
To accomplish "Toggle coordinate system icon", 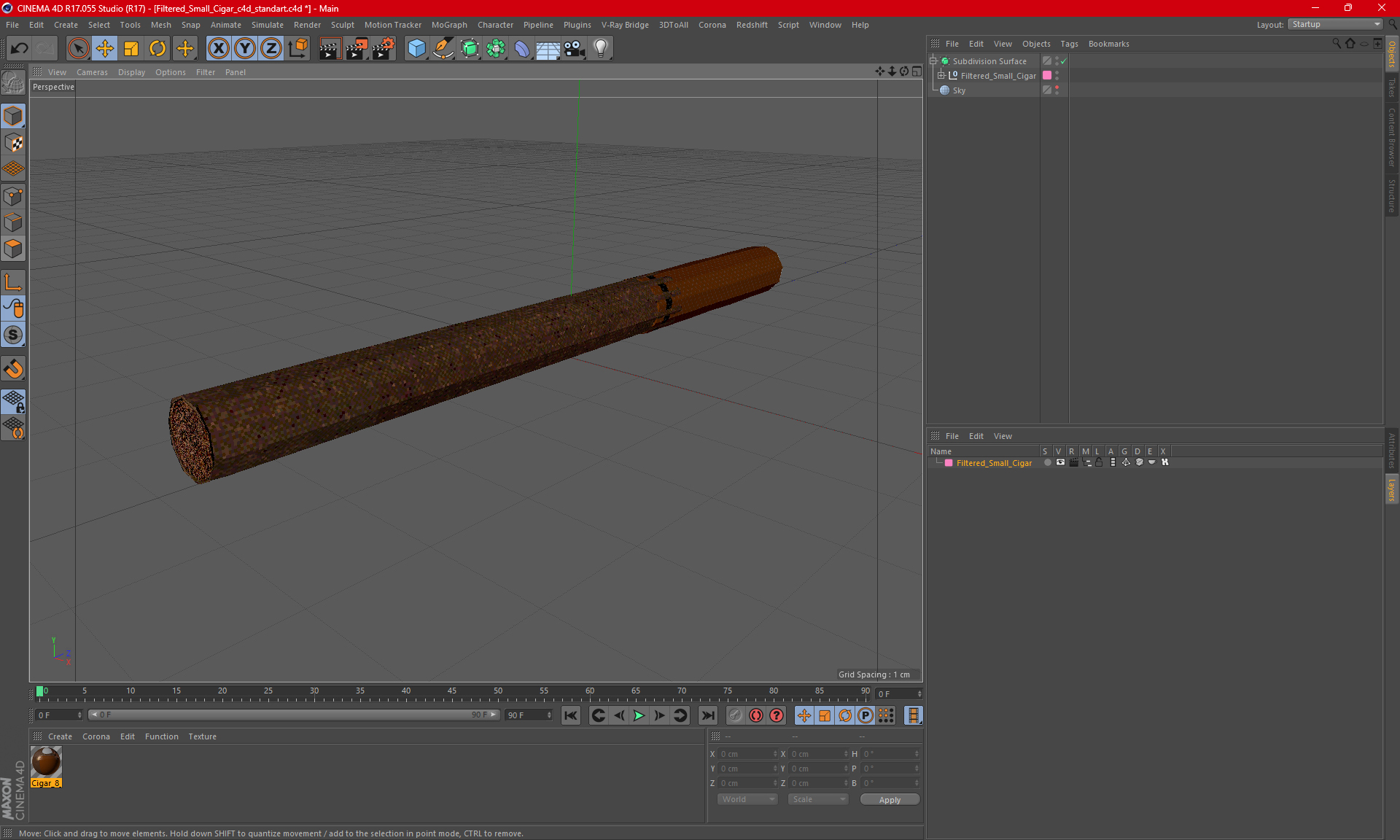I will [x=298, y=49].
